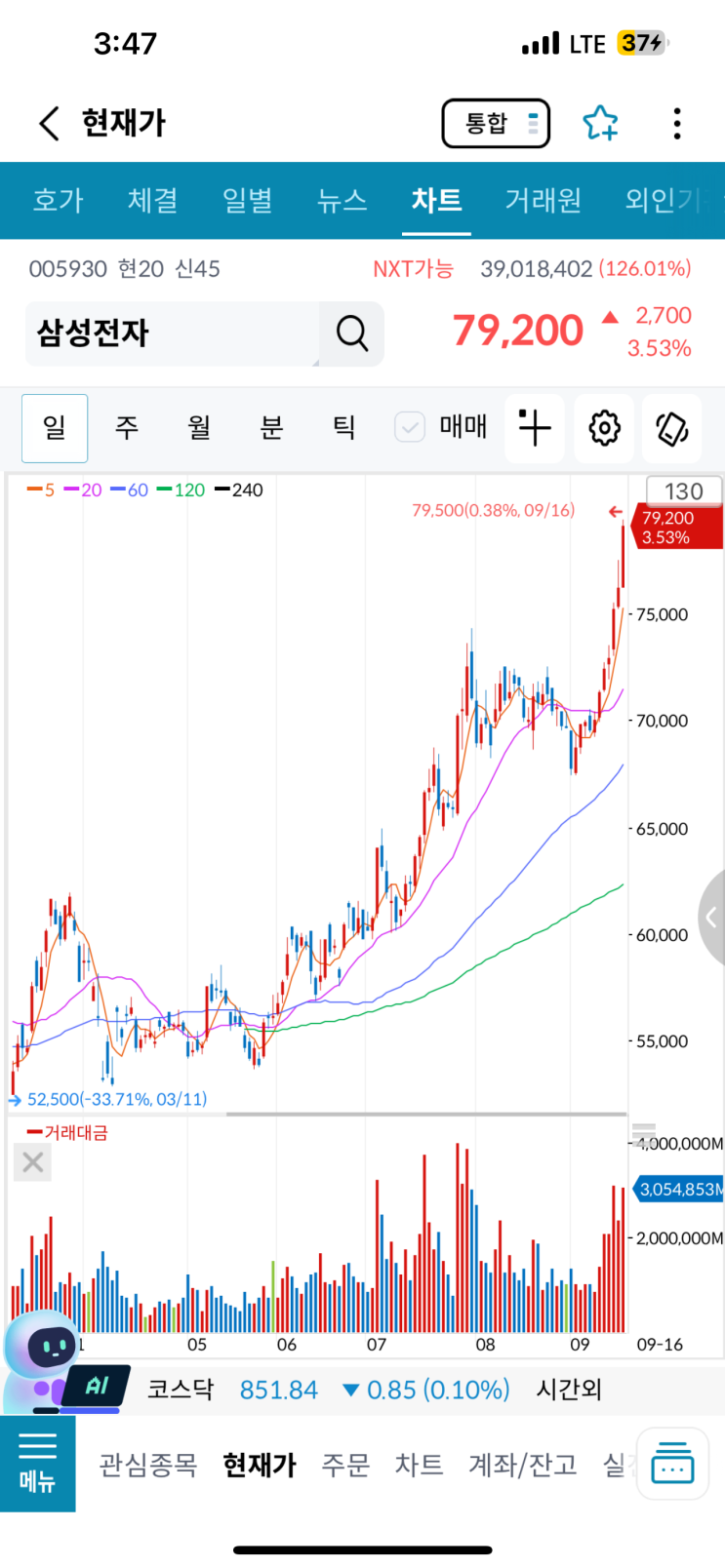725x1568 pixels.
Task: Tap the 52,500 low price annotation
Action: (x=117, y=1099)
